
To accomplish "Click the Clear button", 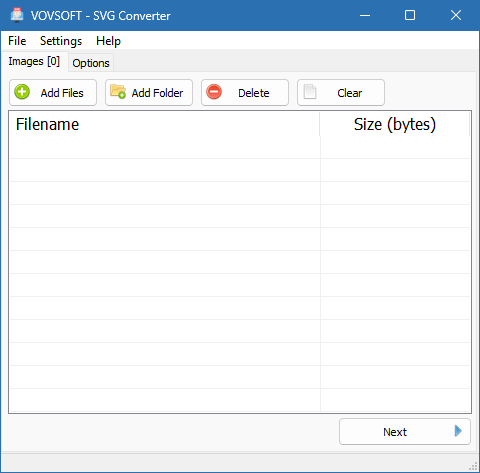I will point(341,92).
